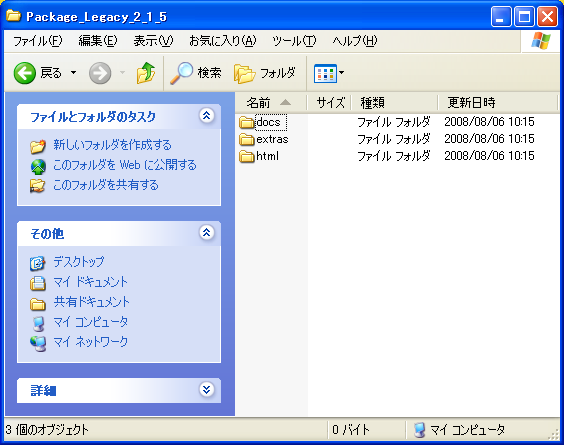This screenshot has height=445, width=564.
Task: Click the Up folder icon in toolbar
Action: (x=146, y=73)
